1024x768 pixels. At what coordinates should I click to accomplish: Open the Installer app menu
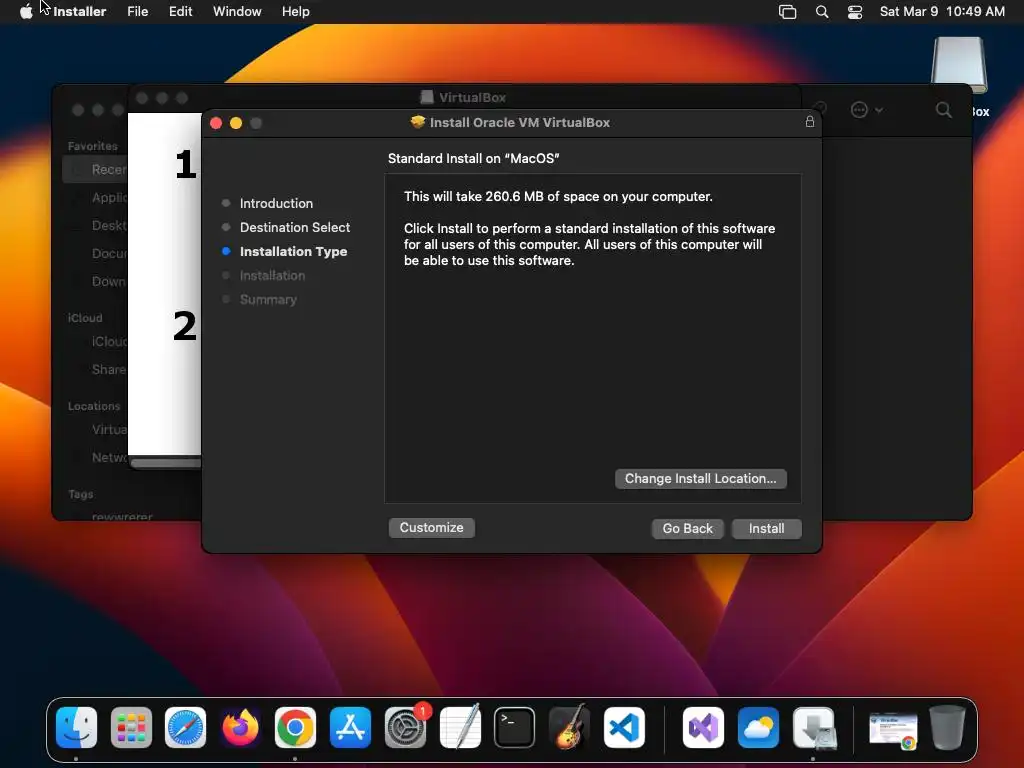coord(80,12)
